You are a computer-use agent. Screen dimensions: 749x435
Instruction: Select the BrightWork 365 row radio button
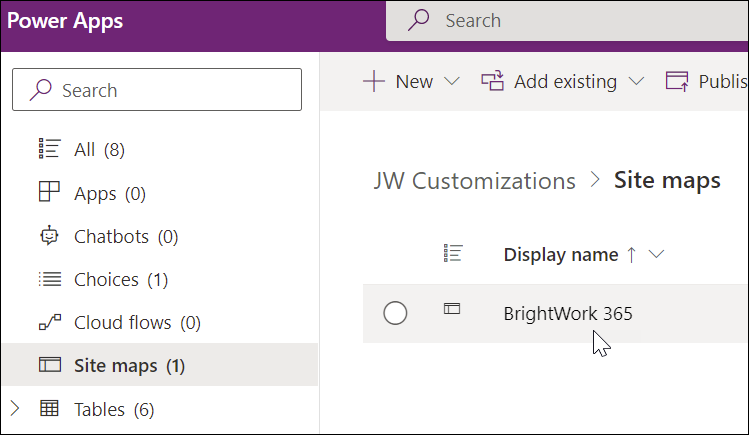click(x=395, y=313)
